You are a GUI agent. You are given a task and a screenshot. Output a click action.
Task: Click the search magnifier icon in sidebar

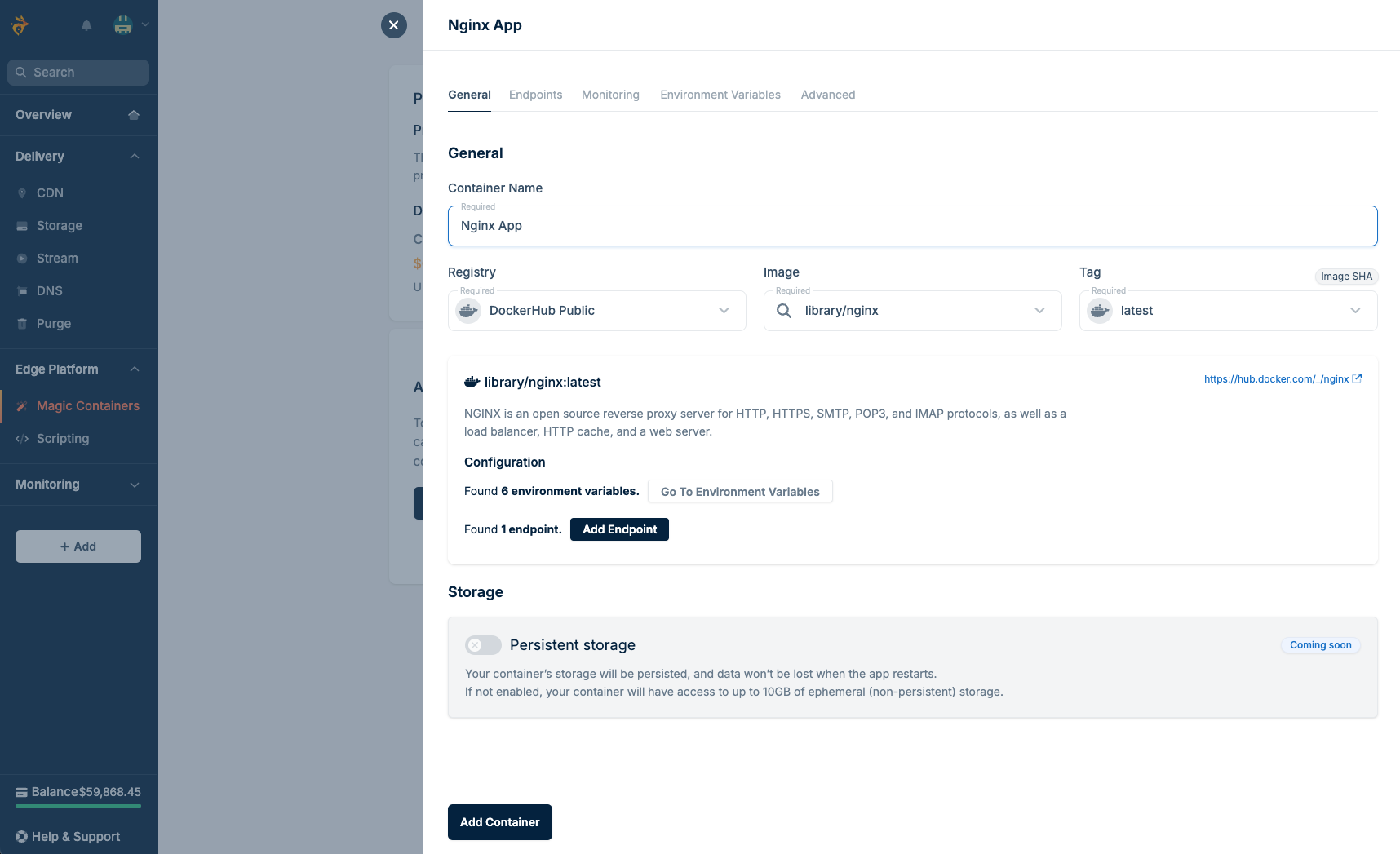(21, 73)
